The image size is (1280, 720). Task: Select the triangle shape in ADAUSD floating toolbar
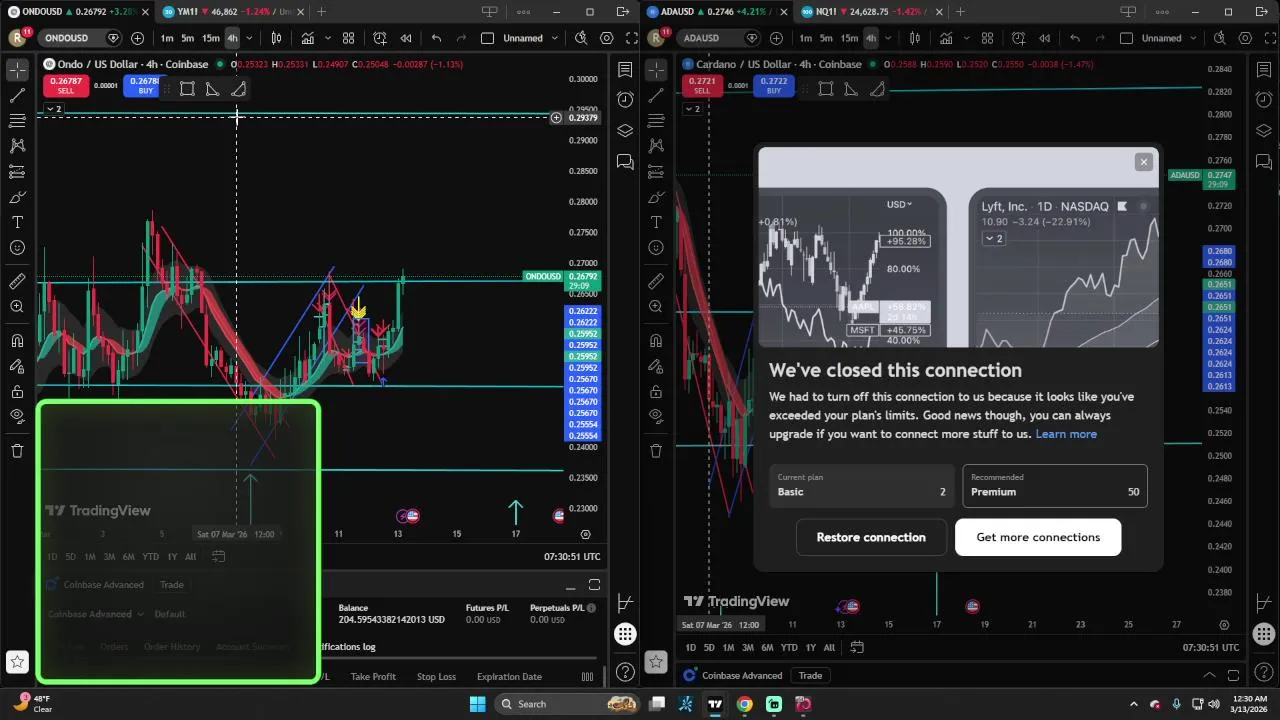[x=851, y=89]
